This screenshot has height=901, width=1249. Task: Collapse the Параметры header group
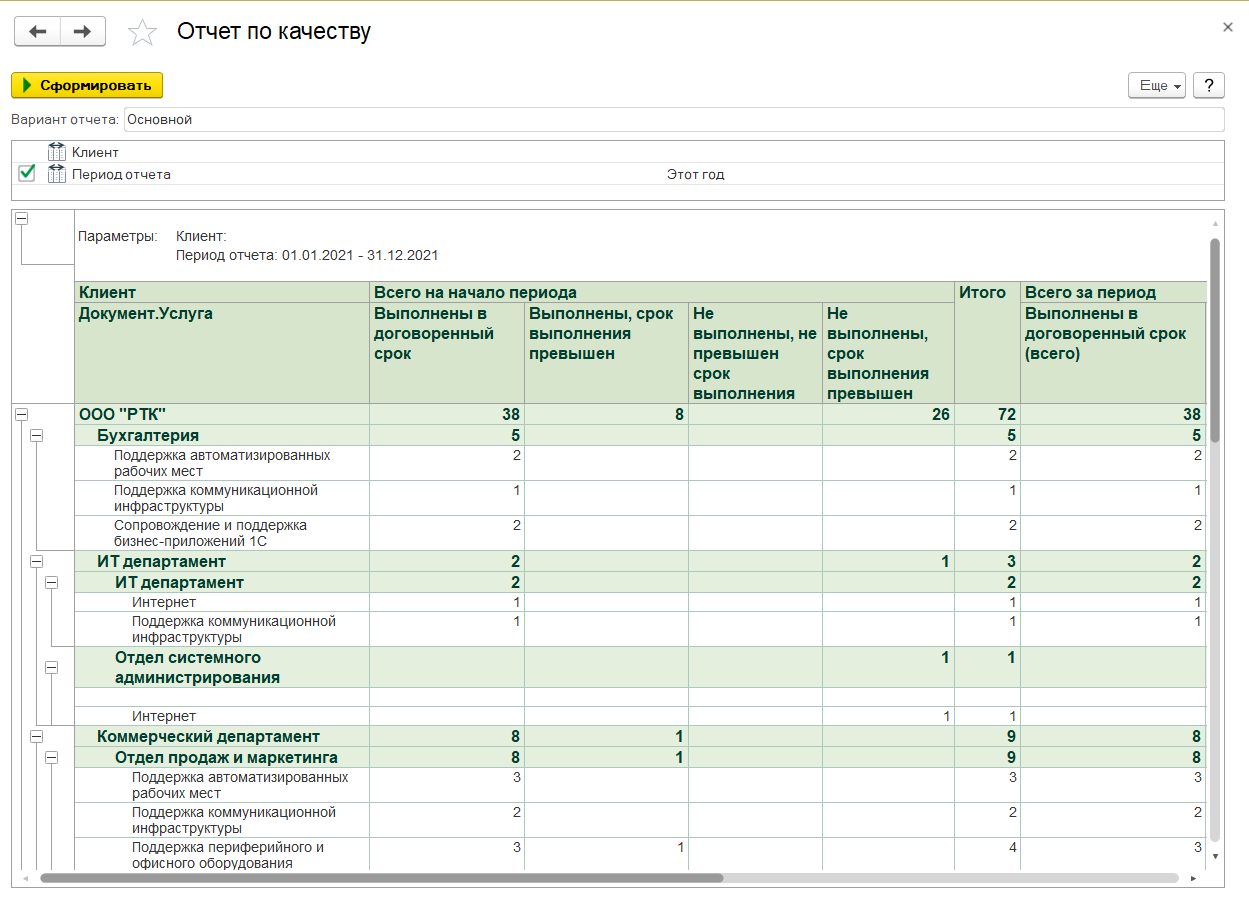[22, 219]
